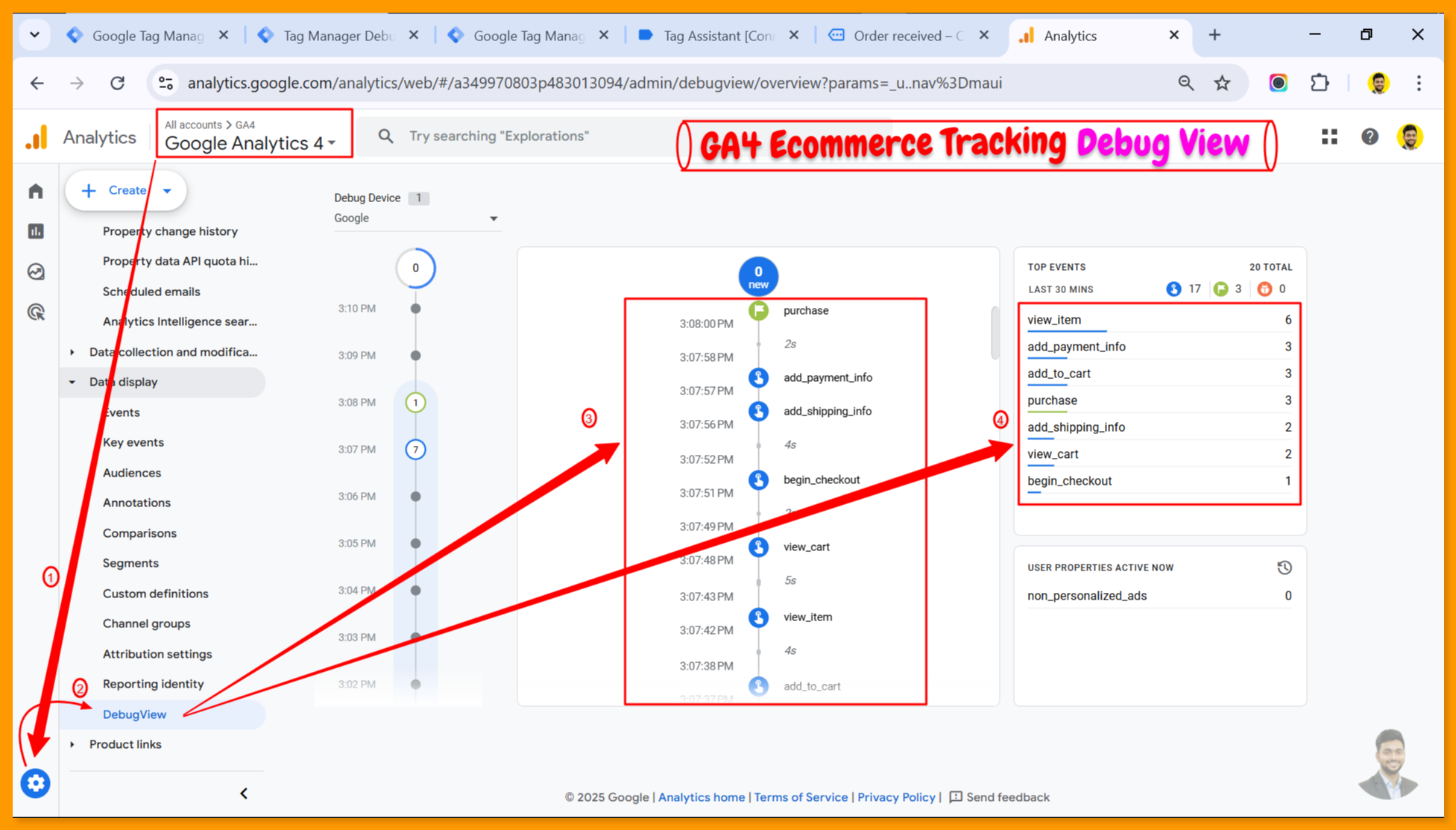Image resolution: width=1456 pixels, height=830 pixels.
Task: Open the Home icon in left rail
Action: click(x=36, y=192)
